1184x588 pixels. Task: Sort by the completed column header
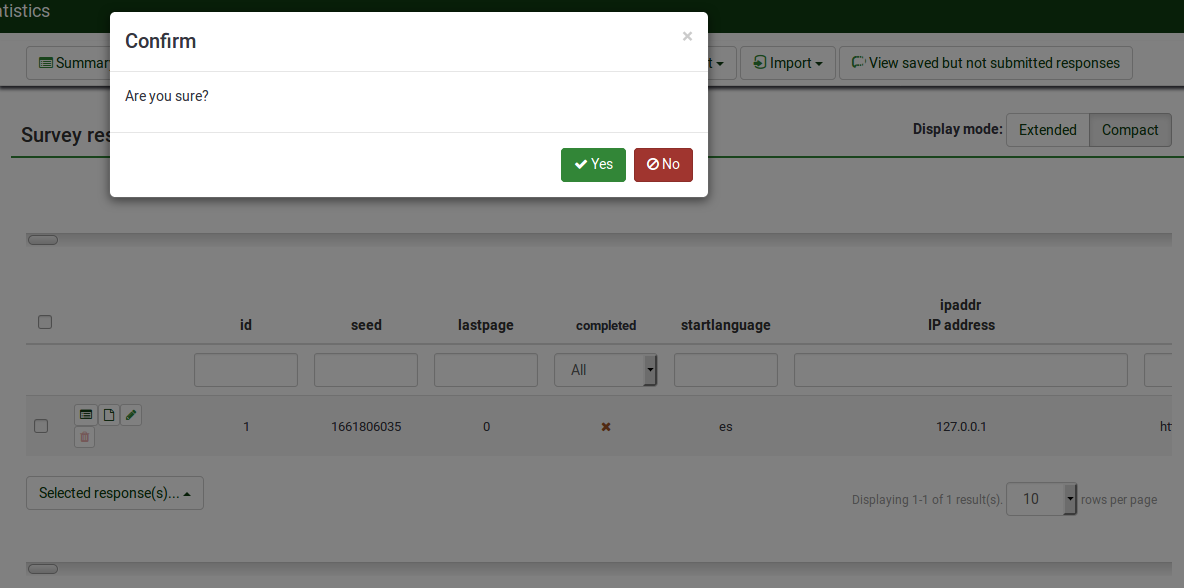click(606, 325)
